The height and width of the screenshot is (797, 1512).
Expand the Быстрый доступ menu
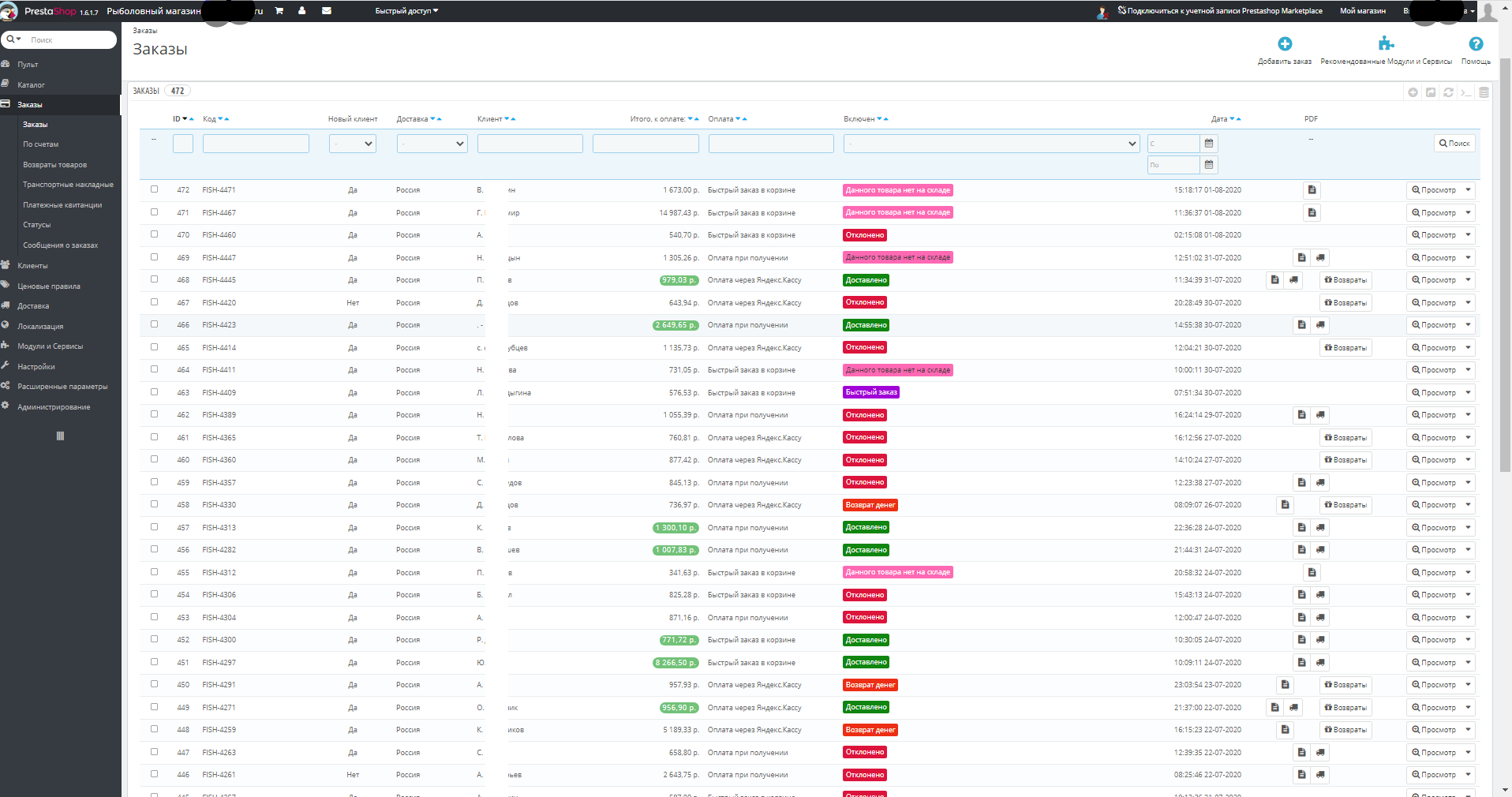pyautogui.click(x=406, y=11)
